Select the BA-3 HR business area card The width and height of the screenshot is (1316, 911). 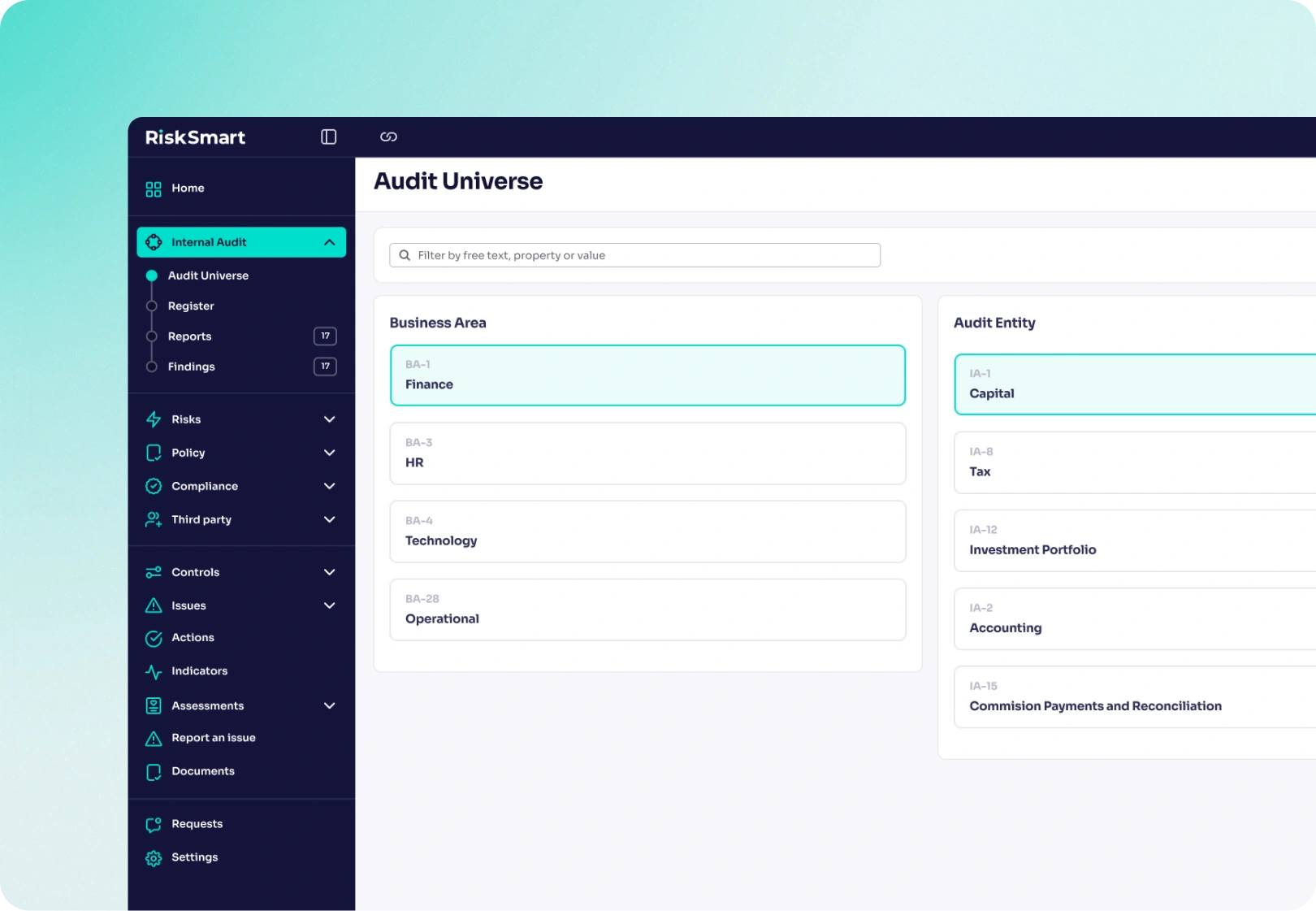pos(647,453)
